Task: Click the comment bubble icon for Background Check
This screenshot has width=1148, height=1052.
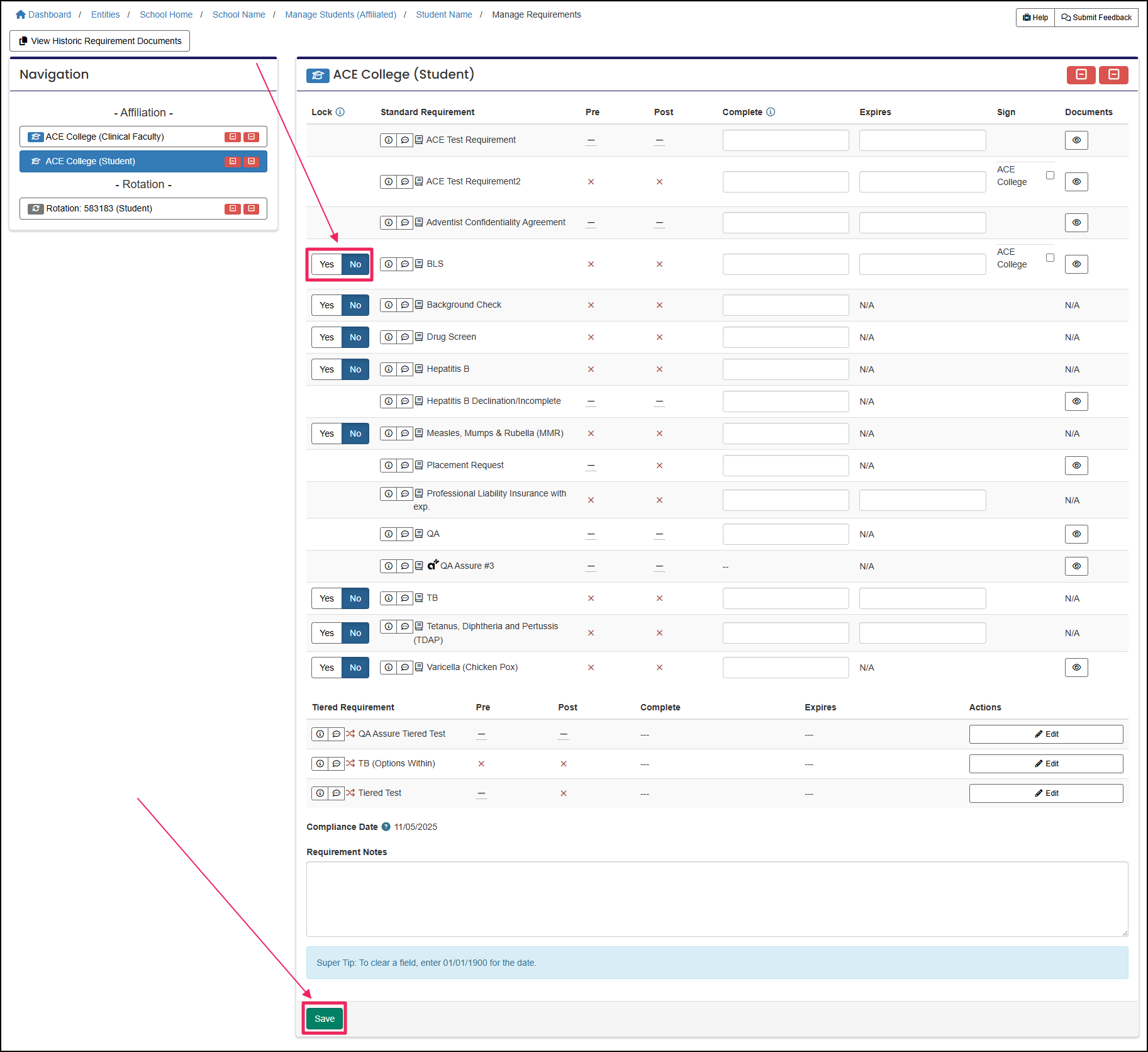Action: pos(405,305)
